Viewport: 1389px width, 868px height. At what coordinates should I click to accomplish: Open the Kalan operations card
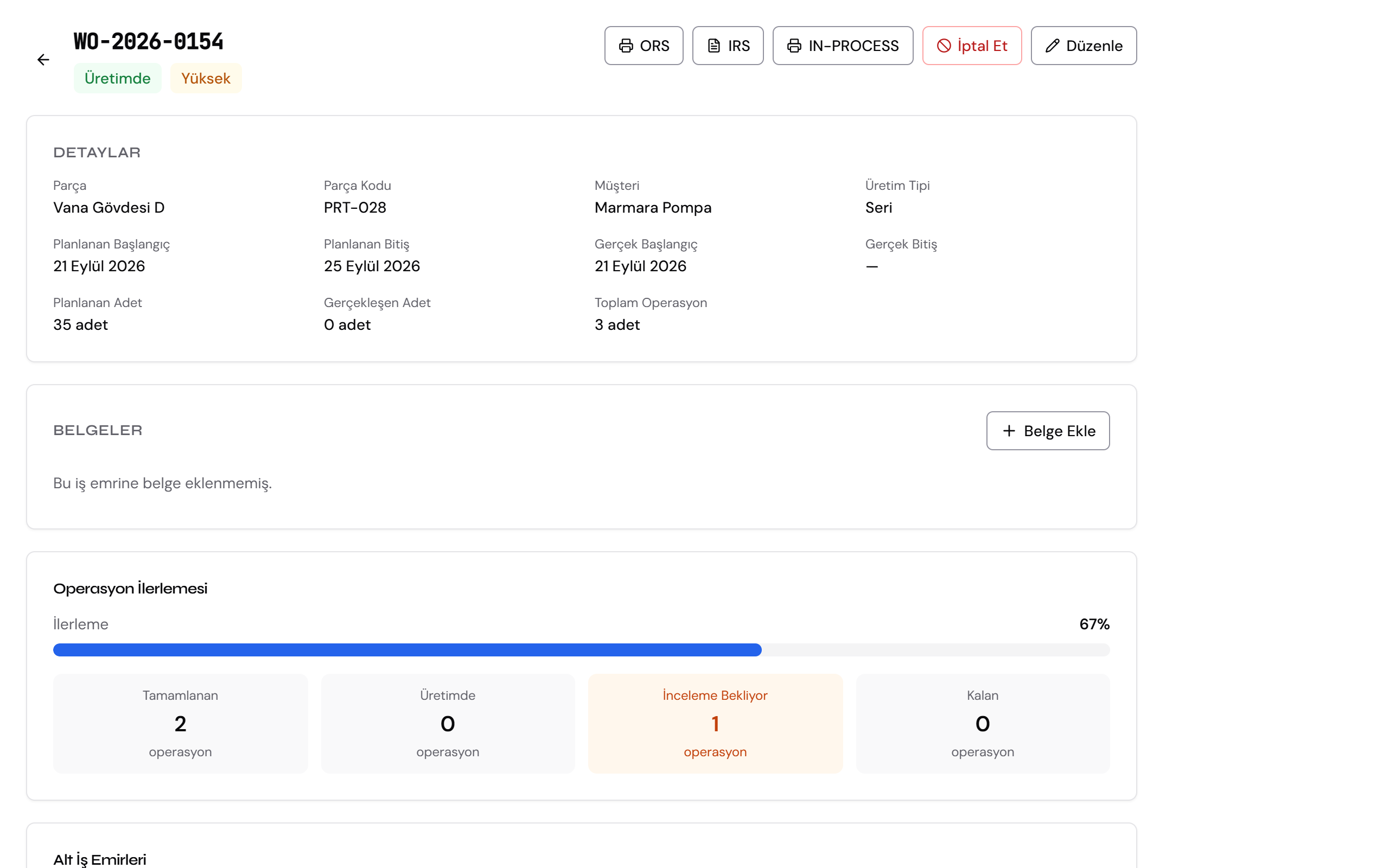[x=983, y=723]
